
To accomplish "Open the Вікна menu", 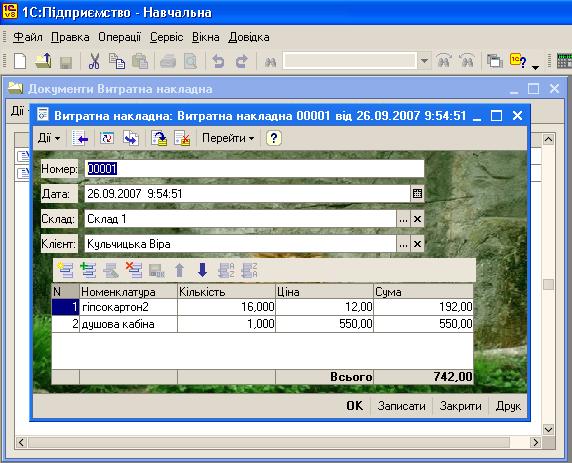I will 205,37.
